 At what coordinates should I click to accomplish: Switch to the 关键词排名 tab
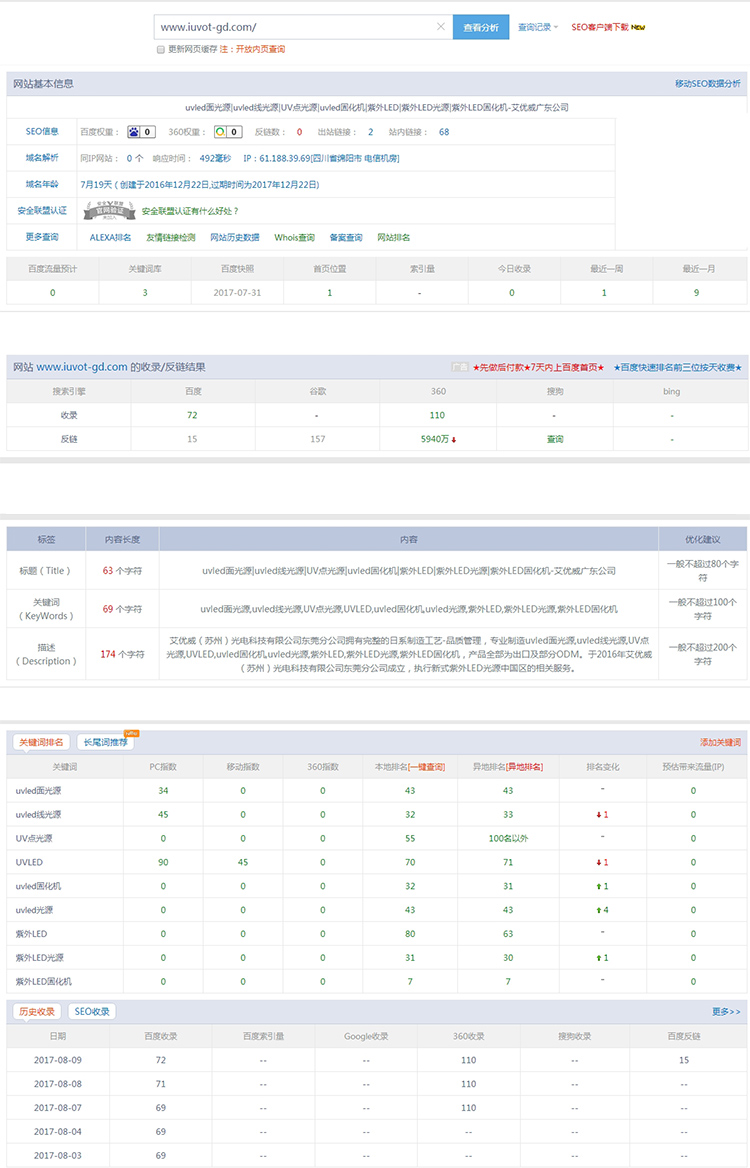click(x=41, y=742)
